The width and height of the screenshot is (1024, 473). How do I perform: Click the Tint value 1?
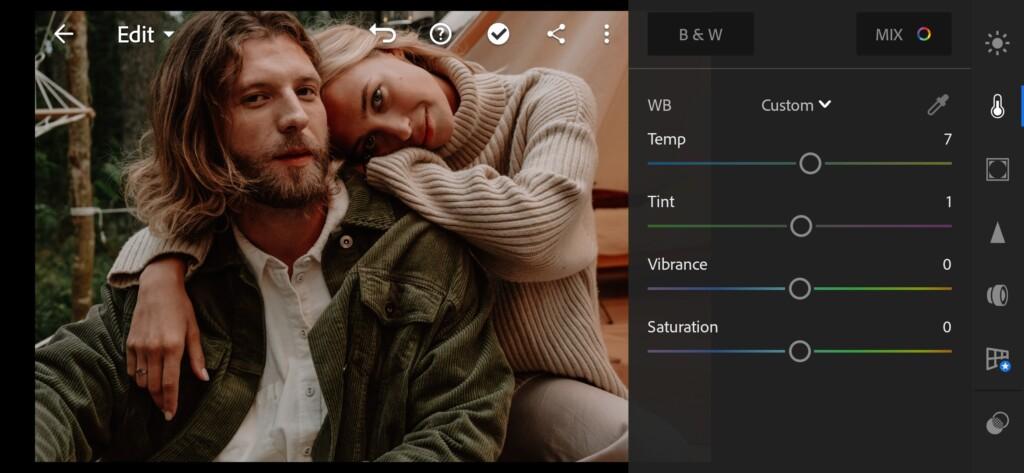[948, 202]
